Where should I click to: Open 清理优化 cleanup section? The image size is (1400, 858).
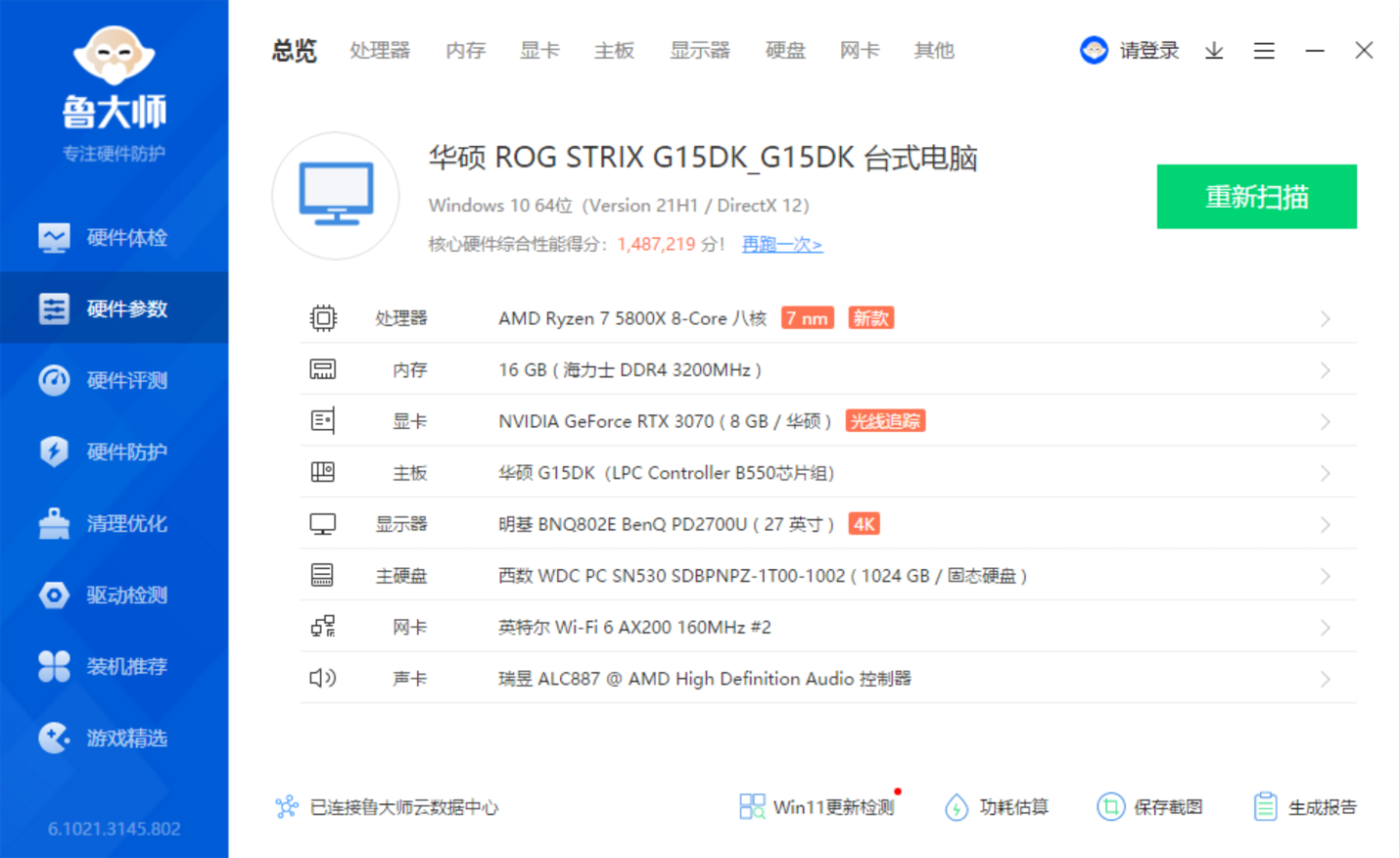click(115, 523)
